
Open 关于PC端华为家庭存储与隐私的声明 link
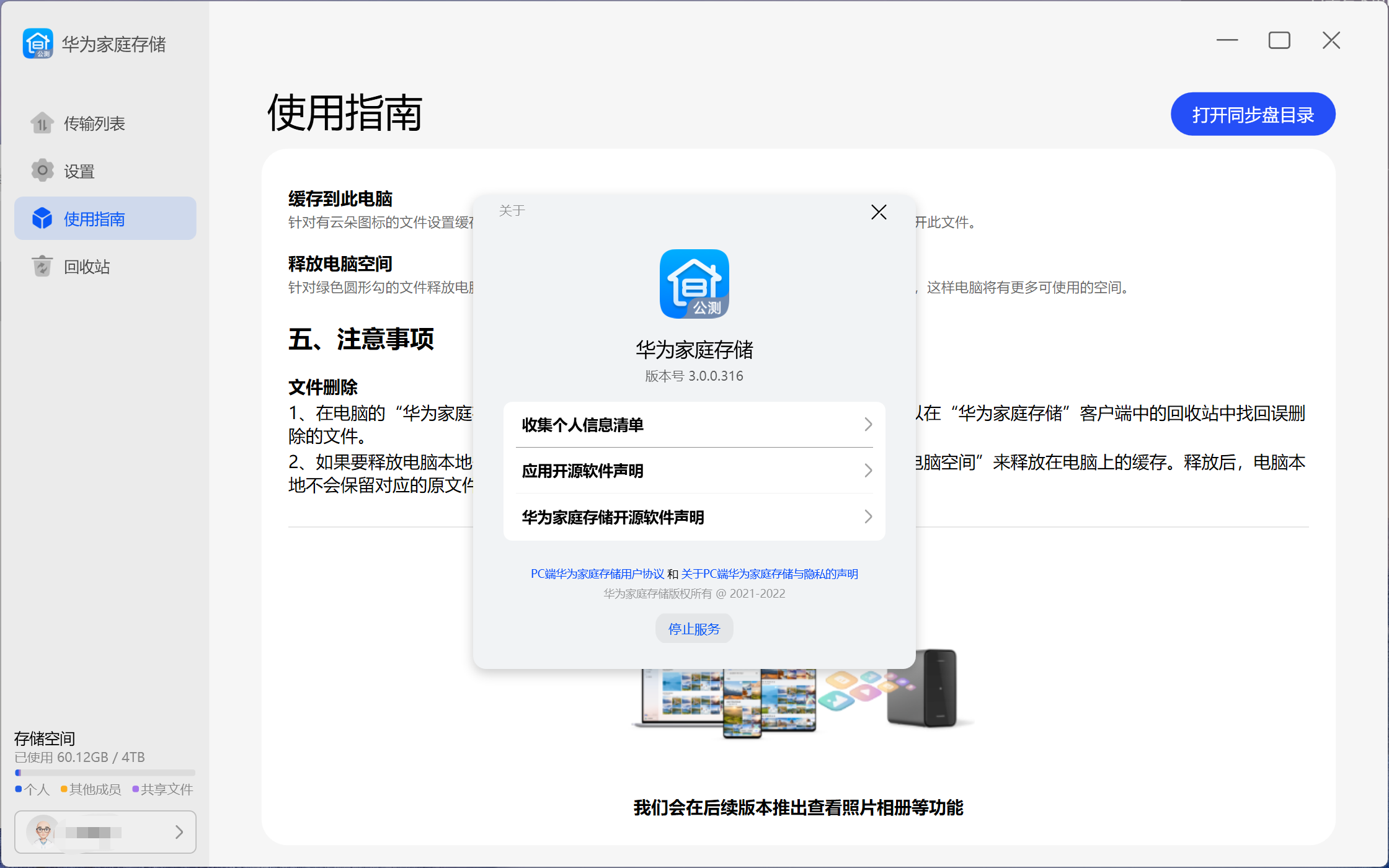770,574
